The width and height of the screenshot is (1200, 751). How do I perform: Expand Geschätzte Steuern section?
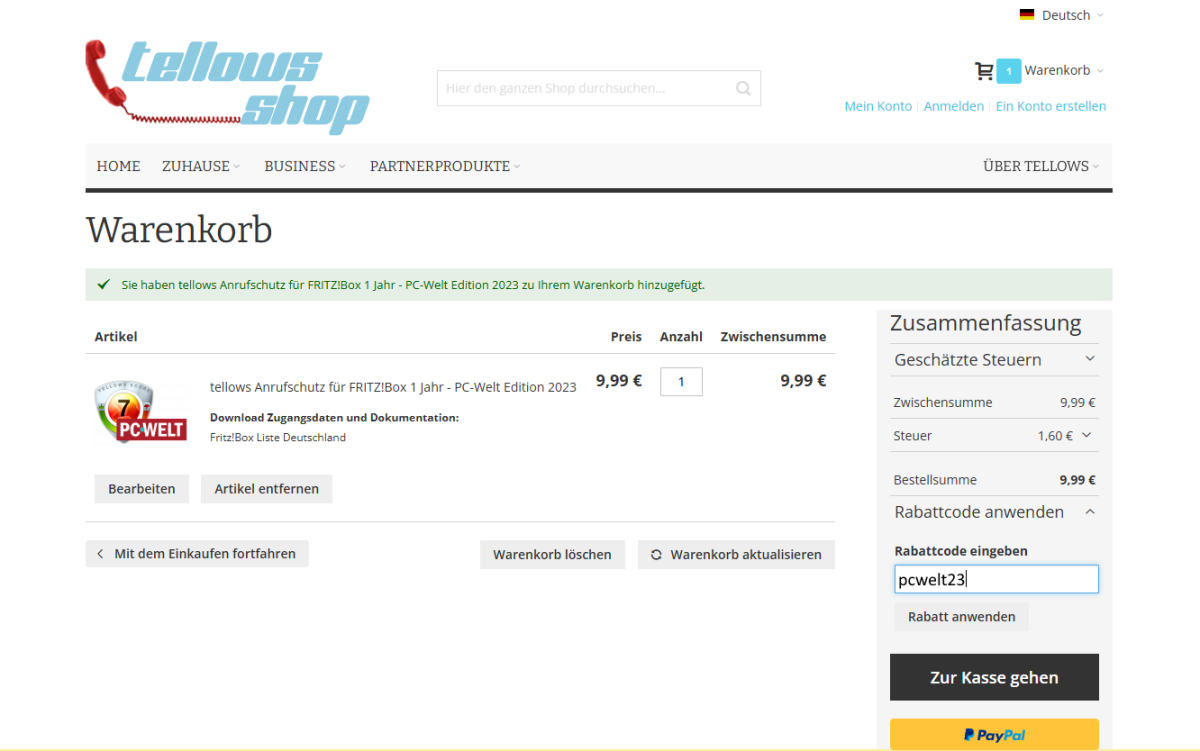pos(994,359)
